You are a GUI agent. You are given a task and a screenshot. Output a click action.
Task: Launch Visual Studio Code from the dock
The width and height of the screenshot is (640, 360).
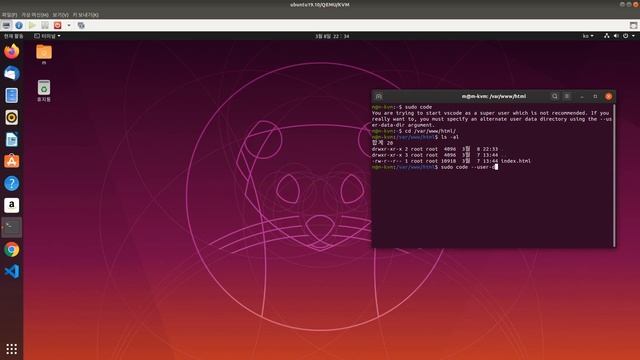point(11,271)
